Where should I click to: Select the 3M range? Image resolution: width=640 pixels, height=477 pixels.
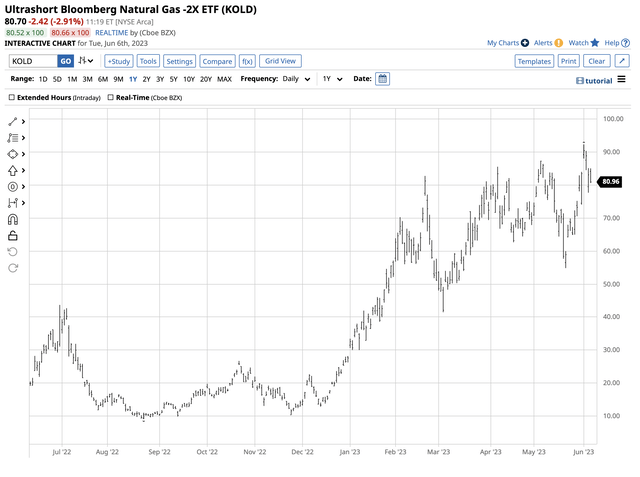pyautogui.click(x=87, y=79)
